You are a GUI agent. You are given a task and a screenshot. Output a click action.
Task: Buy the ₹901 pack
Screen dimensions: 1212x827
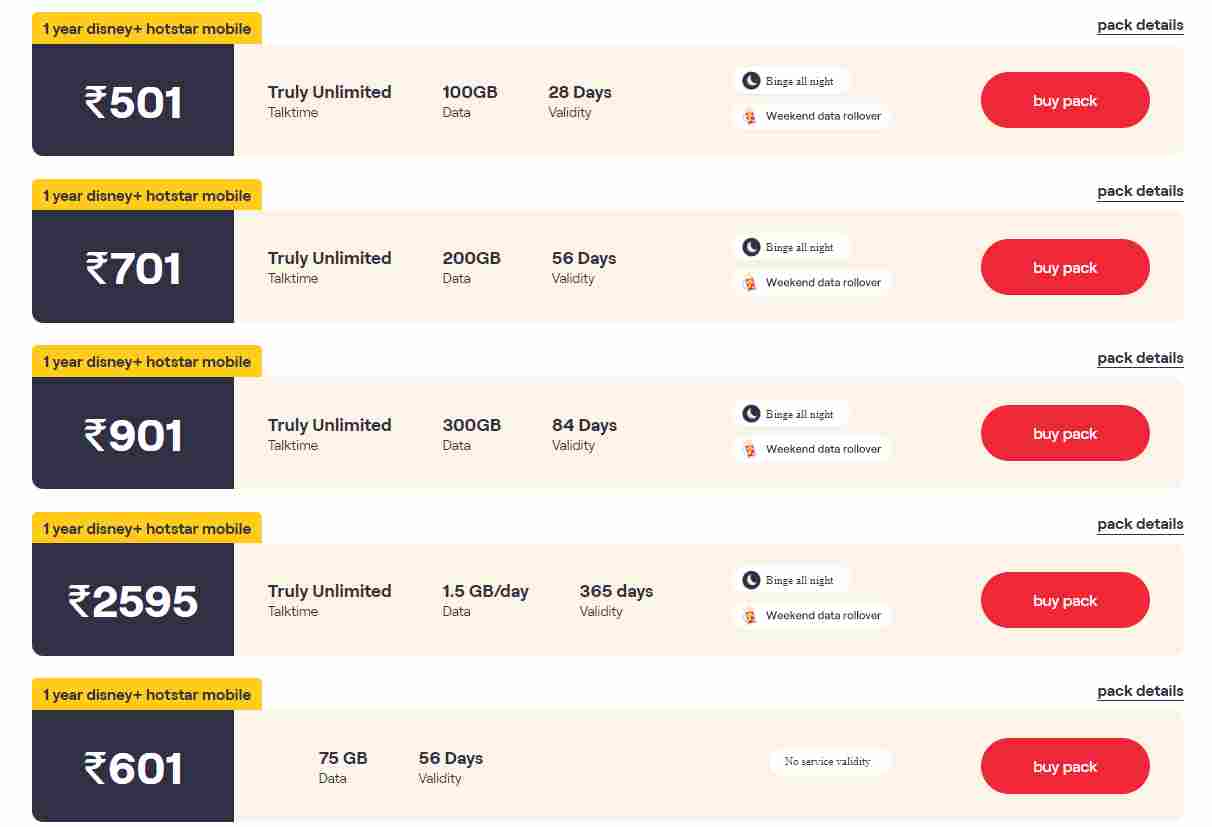coord(1065,433)
